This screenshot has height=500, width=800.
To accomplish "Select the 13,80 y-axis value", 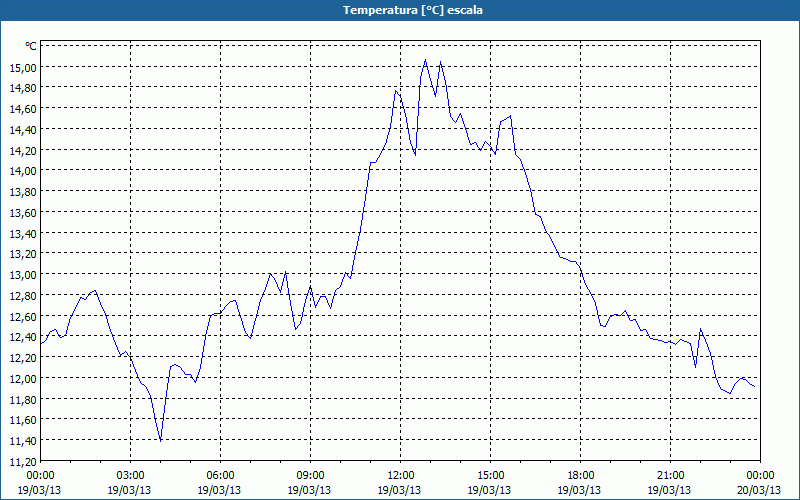I will click(x=23, y=192).
